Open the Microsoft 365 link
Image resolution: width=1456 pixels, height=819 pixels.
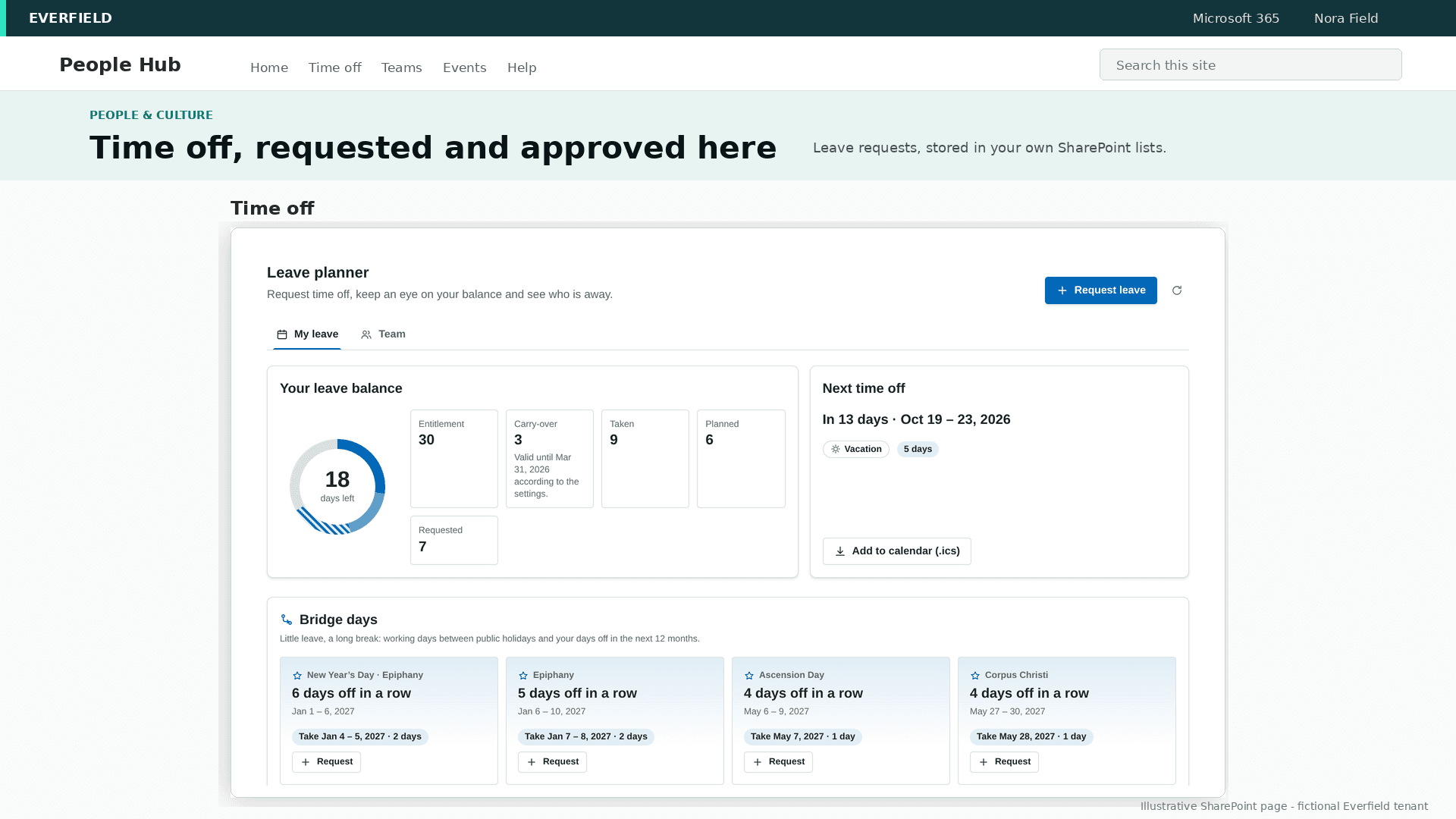(1236, 18)
